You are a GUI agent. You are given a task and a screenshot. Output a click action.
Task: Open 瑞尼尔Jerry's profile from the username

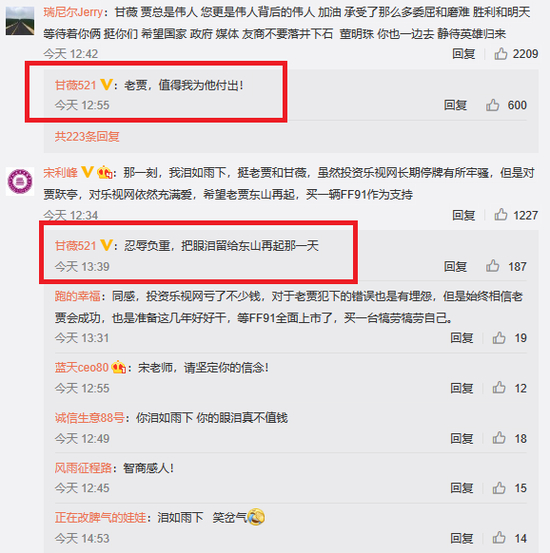tap(73, 12)
